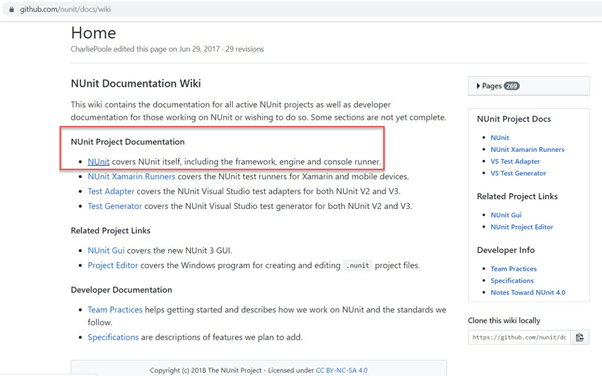Click the NUnit Documentation Wiki heading

point(136,83)
